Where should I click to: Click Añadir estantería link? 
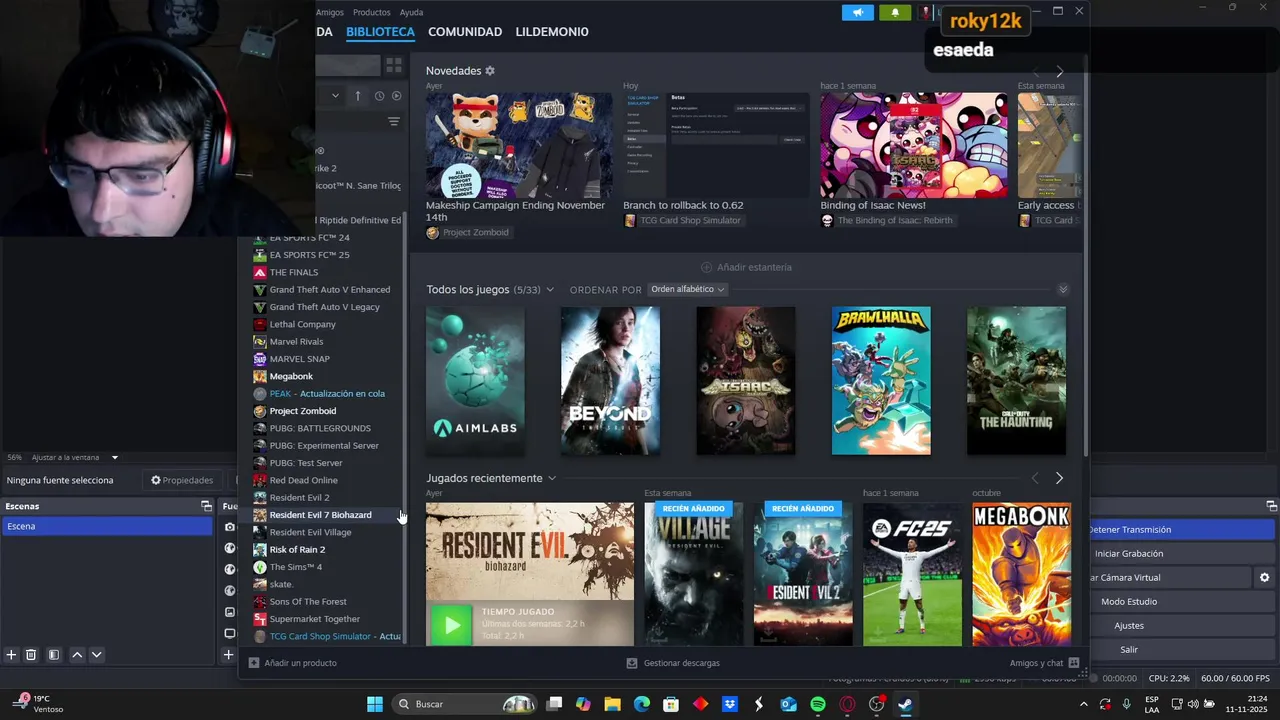point(746,267)
